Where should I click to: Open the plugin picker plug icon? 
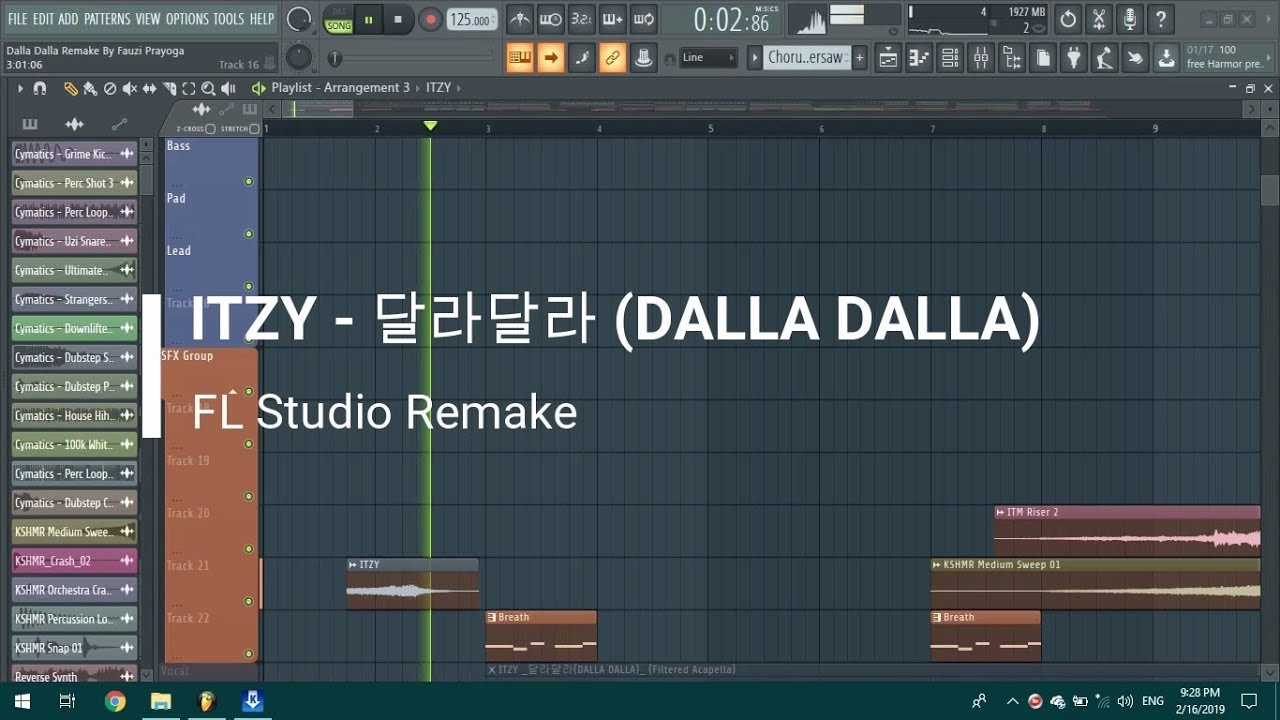coord(1074,58)
